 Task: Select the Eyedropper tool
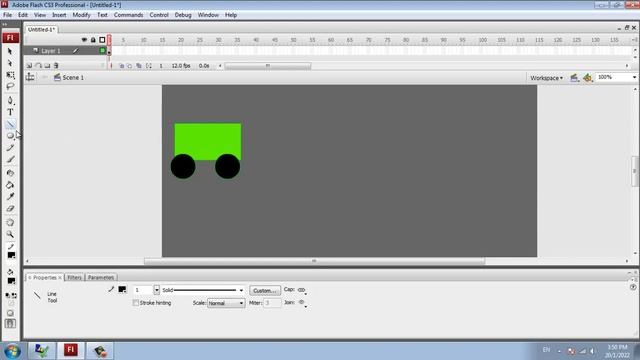[x=10, y=197]
